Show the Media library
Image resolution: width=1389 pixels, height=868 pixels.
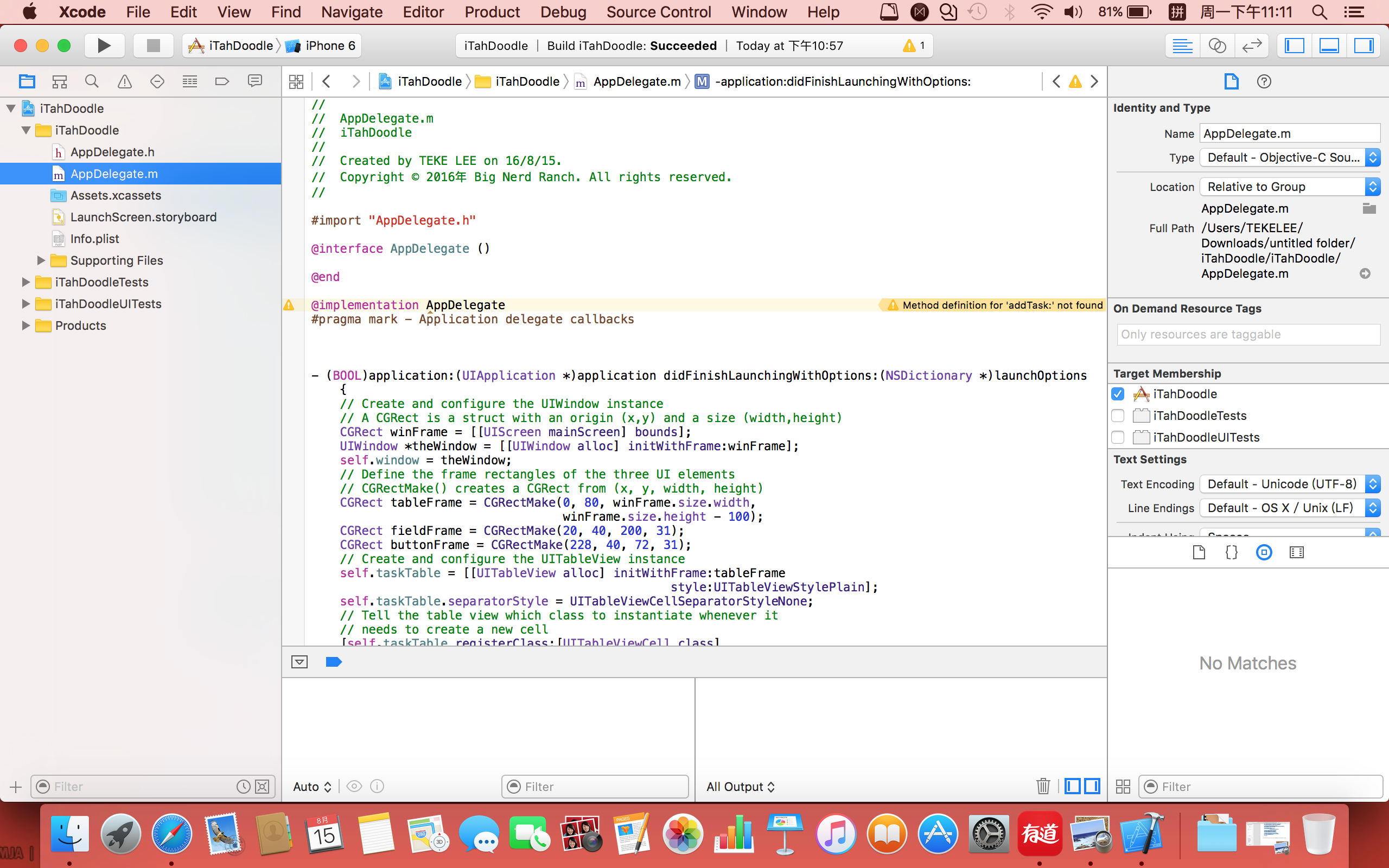tap(1297, 553)
